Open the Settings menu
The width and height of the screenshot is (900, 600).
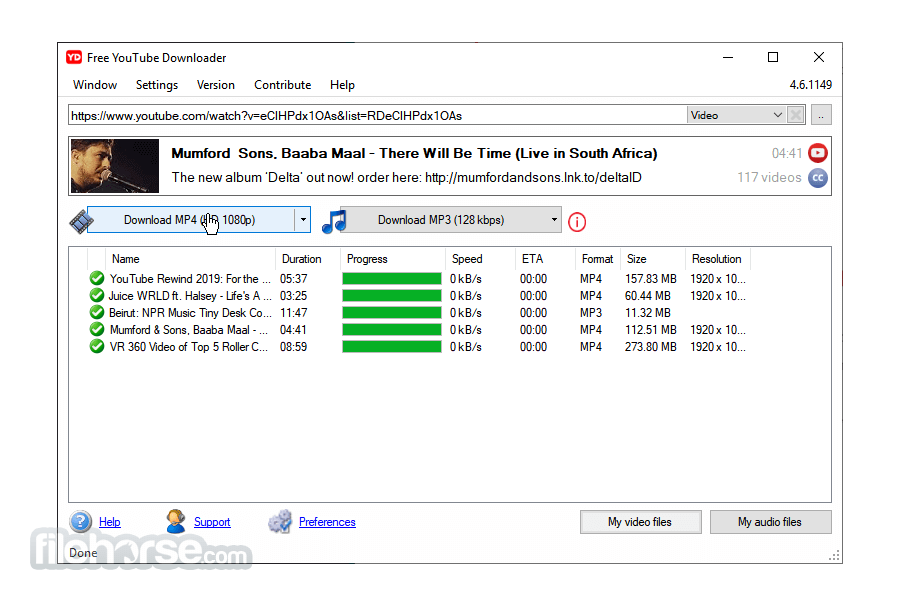[157, 85]
